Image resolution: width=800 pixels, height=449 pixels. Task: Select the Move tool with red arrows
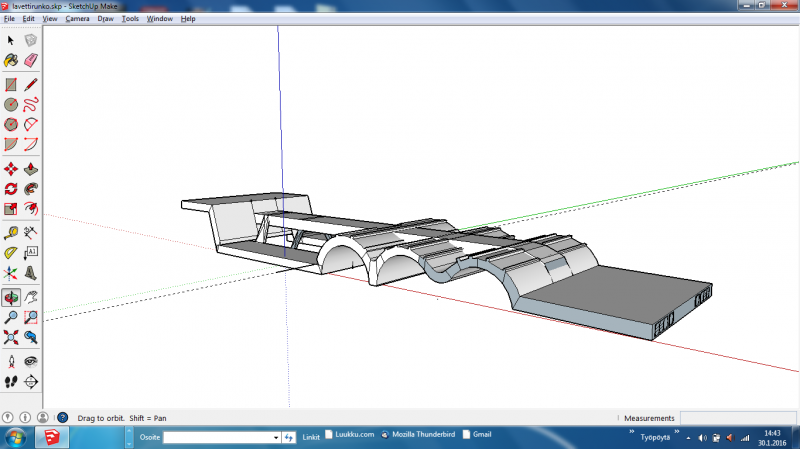11,169
